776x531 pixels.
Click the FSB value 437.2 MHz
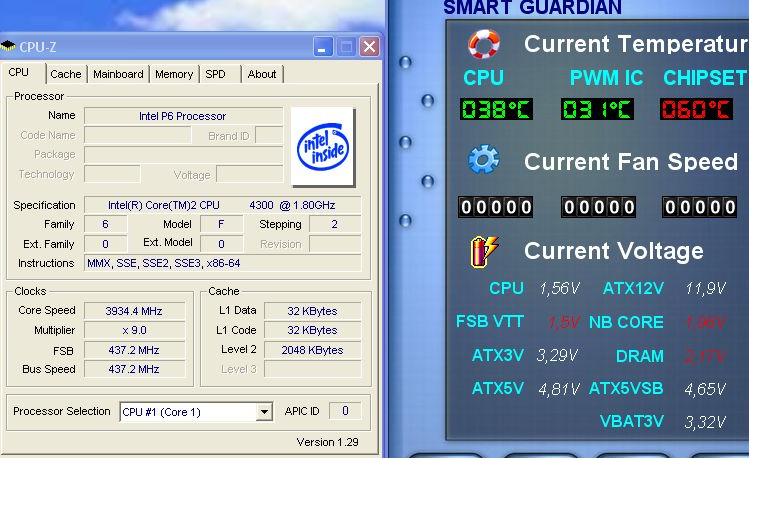pyautogui.click(x=134, y=350)
